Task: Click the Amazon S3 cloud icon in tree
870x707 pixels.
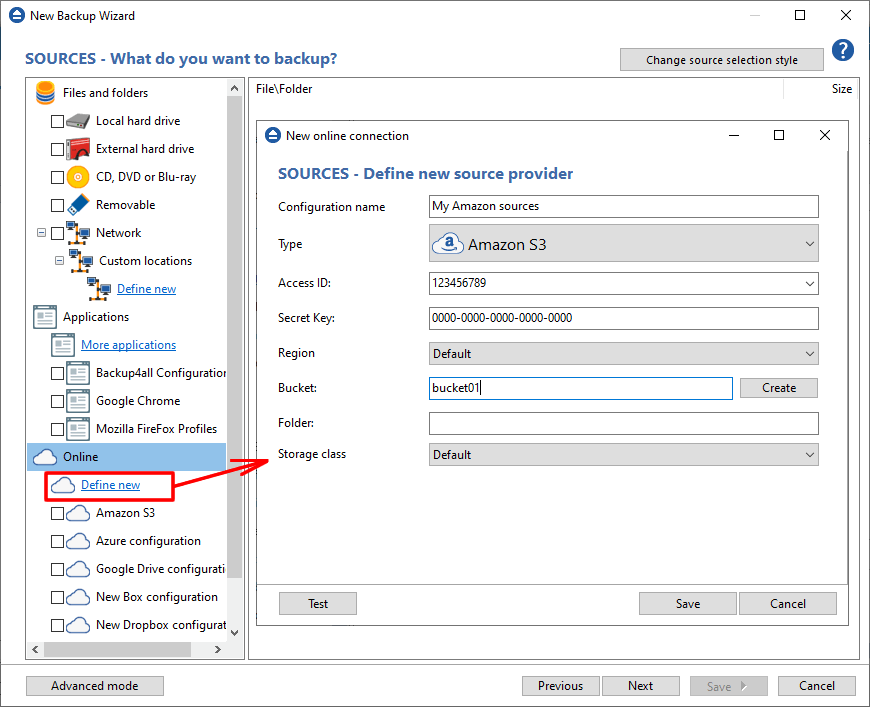Action: [x=78, y=513]
